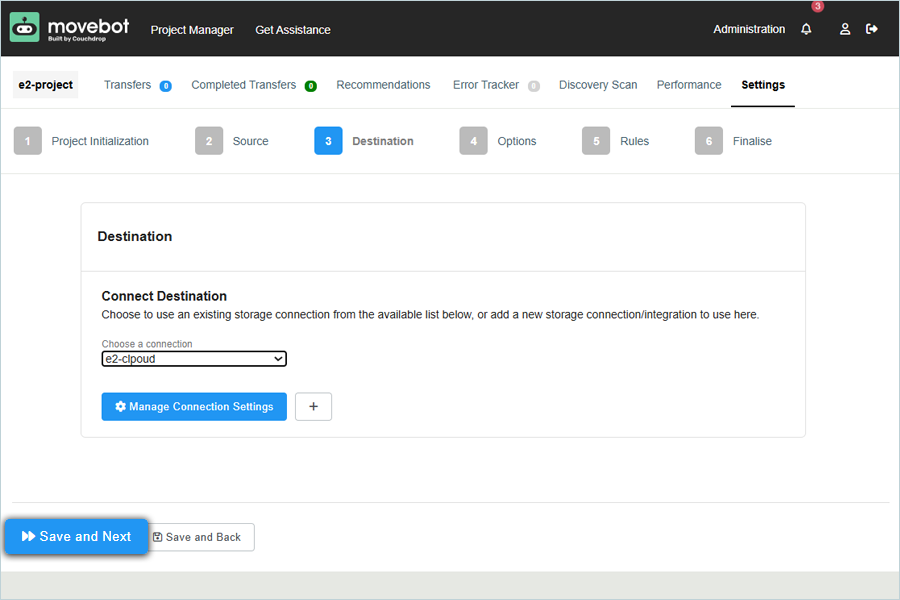Go to step 2 Source

coord(232,141)
